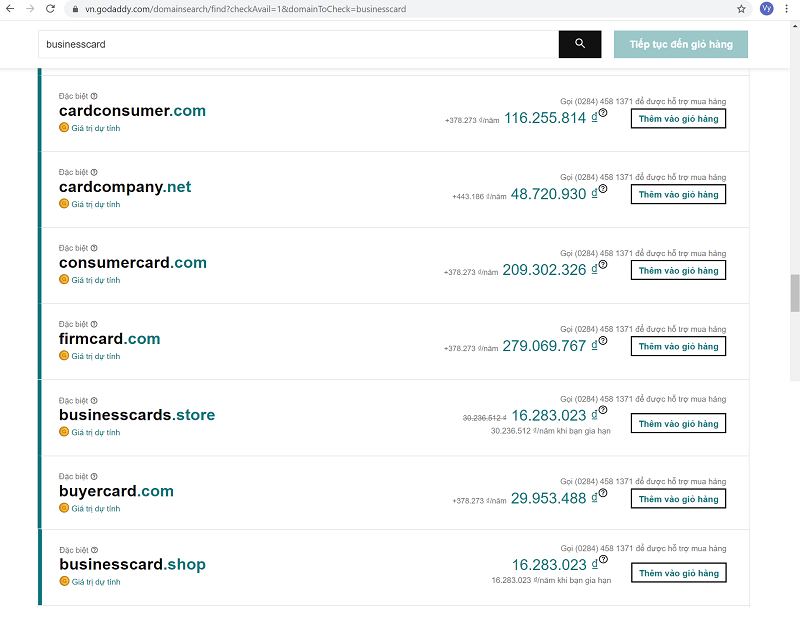Click the help icon next to price 29.953.488
The height and width of the screenshot is (642, 800).
603,492
